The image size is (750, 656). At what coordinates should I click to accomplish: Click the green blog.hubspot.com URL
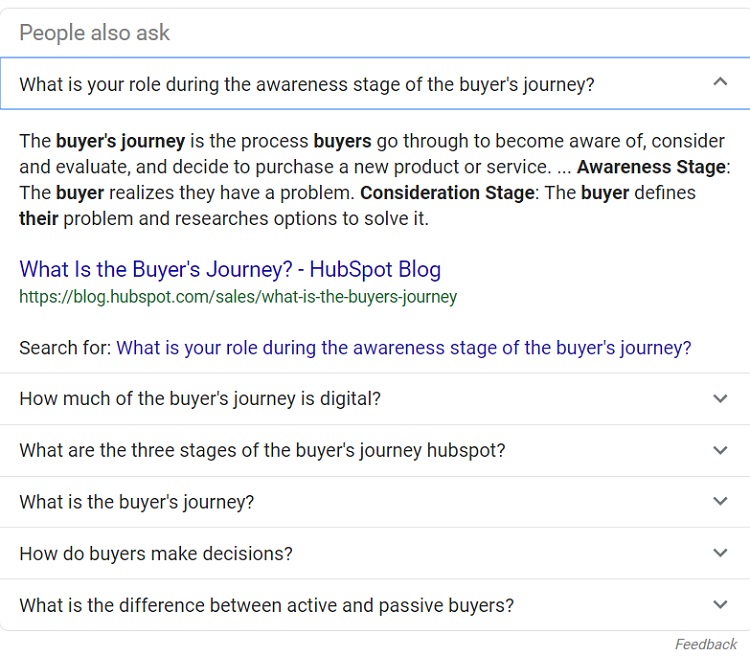pyautogui.click(x=238, y=296)
